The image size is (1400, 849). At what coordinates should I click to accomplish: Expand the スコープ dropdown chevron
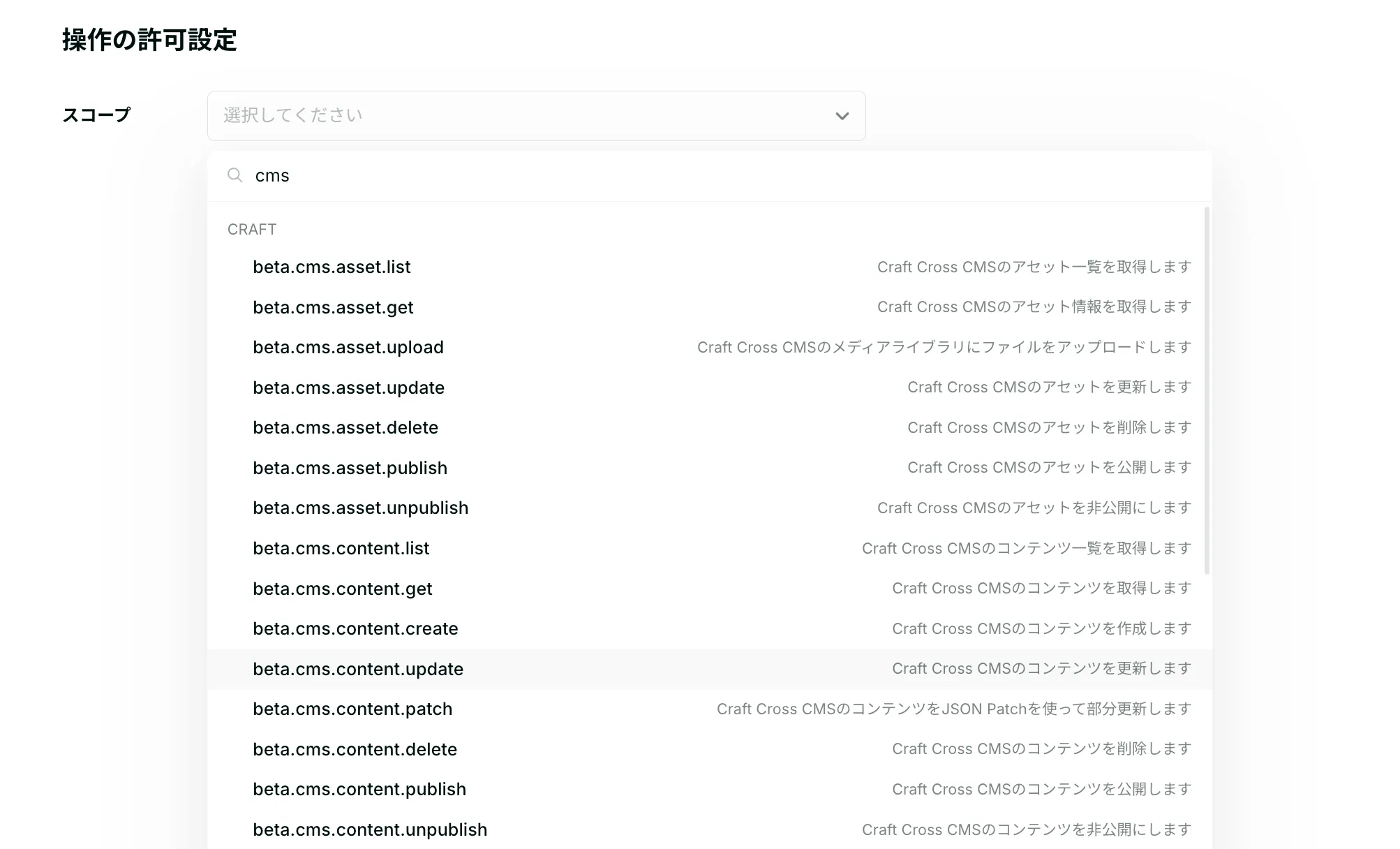click(x=842, y=116)
